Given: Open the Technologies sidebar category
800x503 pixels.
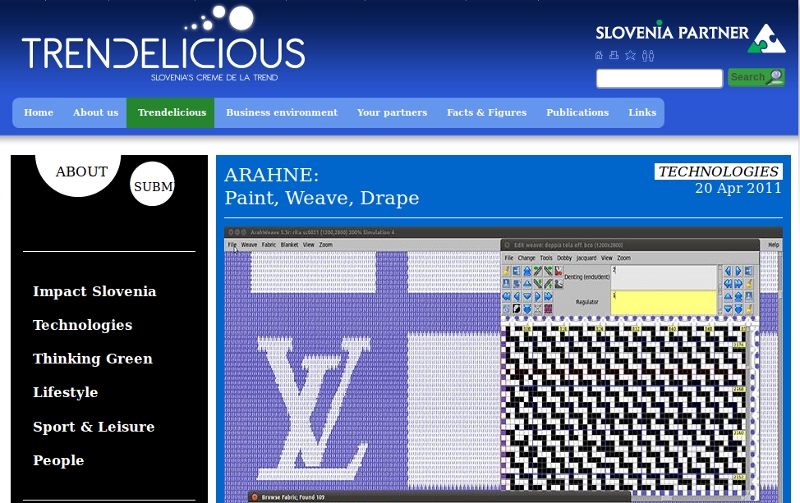Looking at the screenshot, I should pyautogui.click(x=83, y=325).
